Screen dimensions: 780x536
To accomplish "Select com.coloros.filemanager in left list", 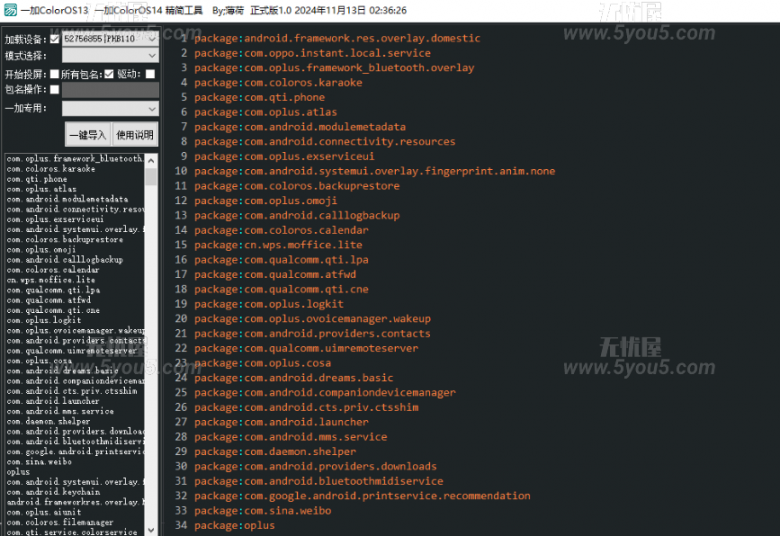I will [x=60, y=523].
